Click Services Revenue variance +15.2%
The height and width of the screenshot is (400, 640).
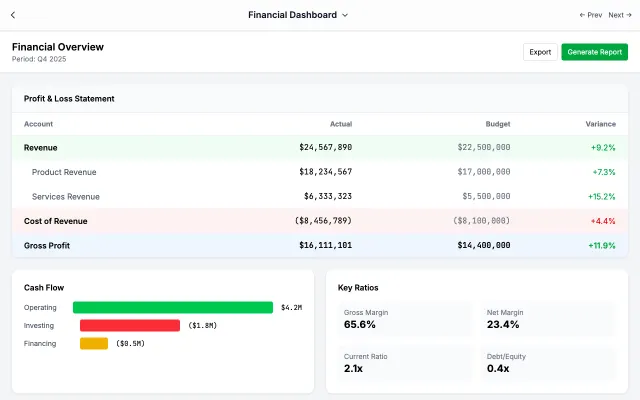point(601,197)
